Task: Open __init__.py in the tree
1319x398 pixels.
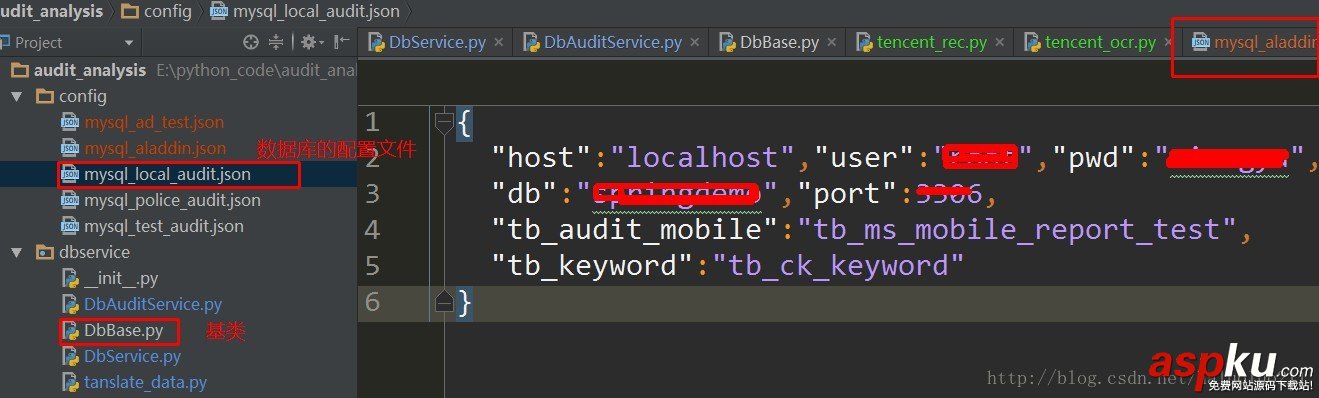Action: tap(121, 279)
